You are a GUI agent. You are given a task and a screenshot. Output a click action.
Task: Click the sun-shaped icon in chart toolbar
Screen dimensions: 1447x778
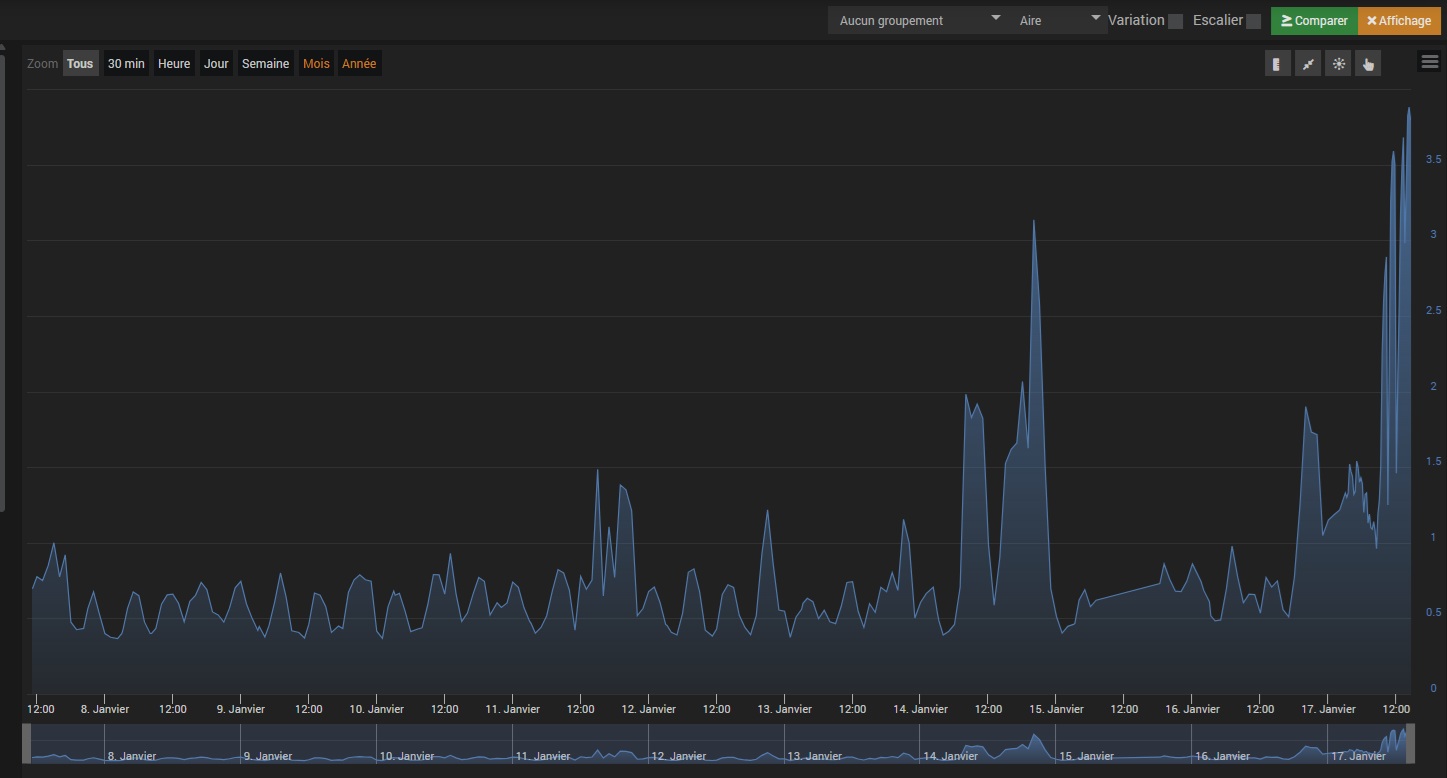tap(1339, 64)
